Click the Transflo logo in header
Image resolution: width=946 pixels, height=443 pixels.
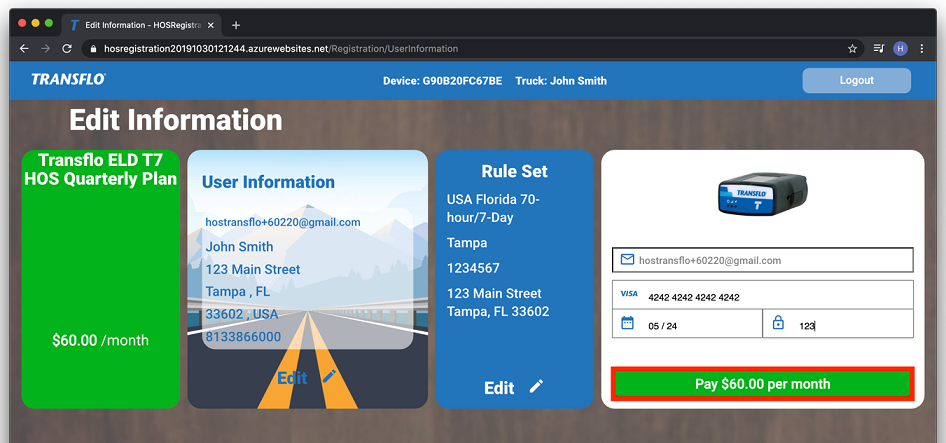pos(68,80)
